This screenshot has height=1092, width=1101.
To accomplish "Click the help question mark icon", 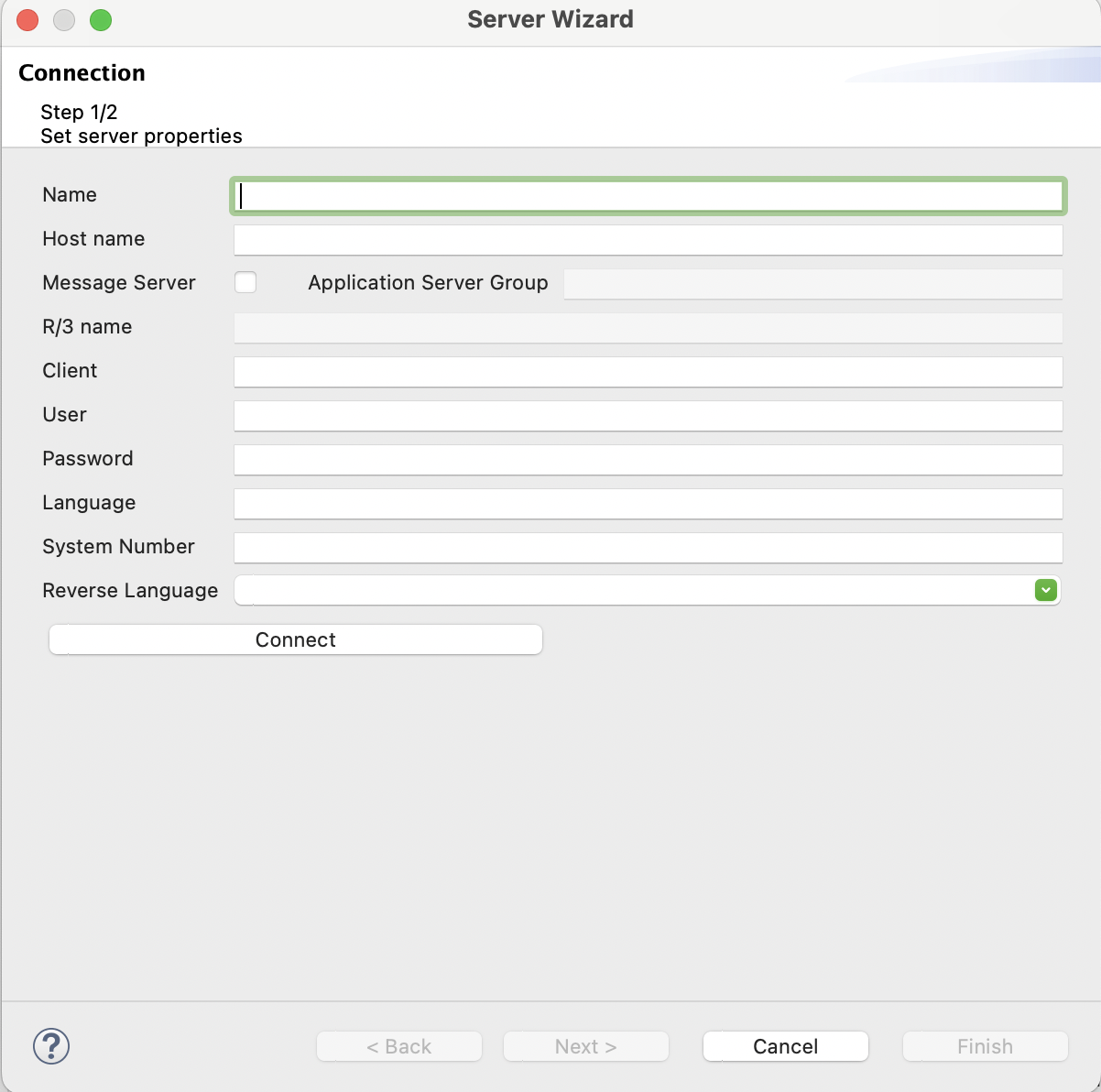I will tap(51, 1045).
